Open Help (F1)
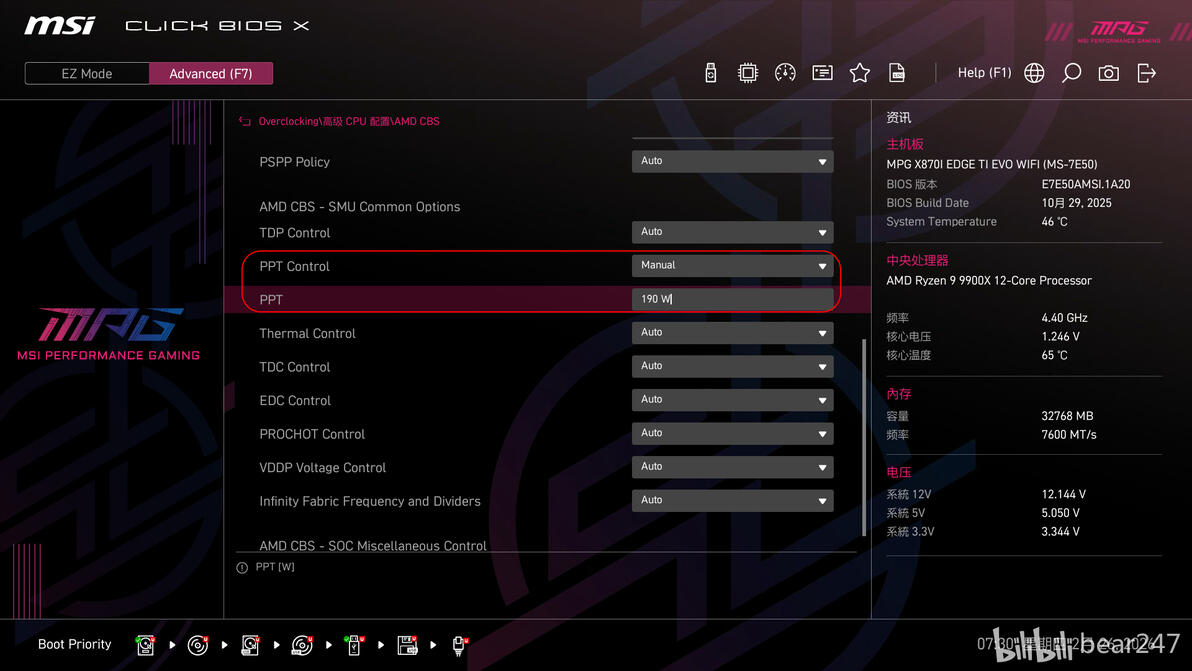This screenshot has width=1192, height=671. pyautogui.click(x=984, y=73)
